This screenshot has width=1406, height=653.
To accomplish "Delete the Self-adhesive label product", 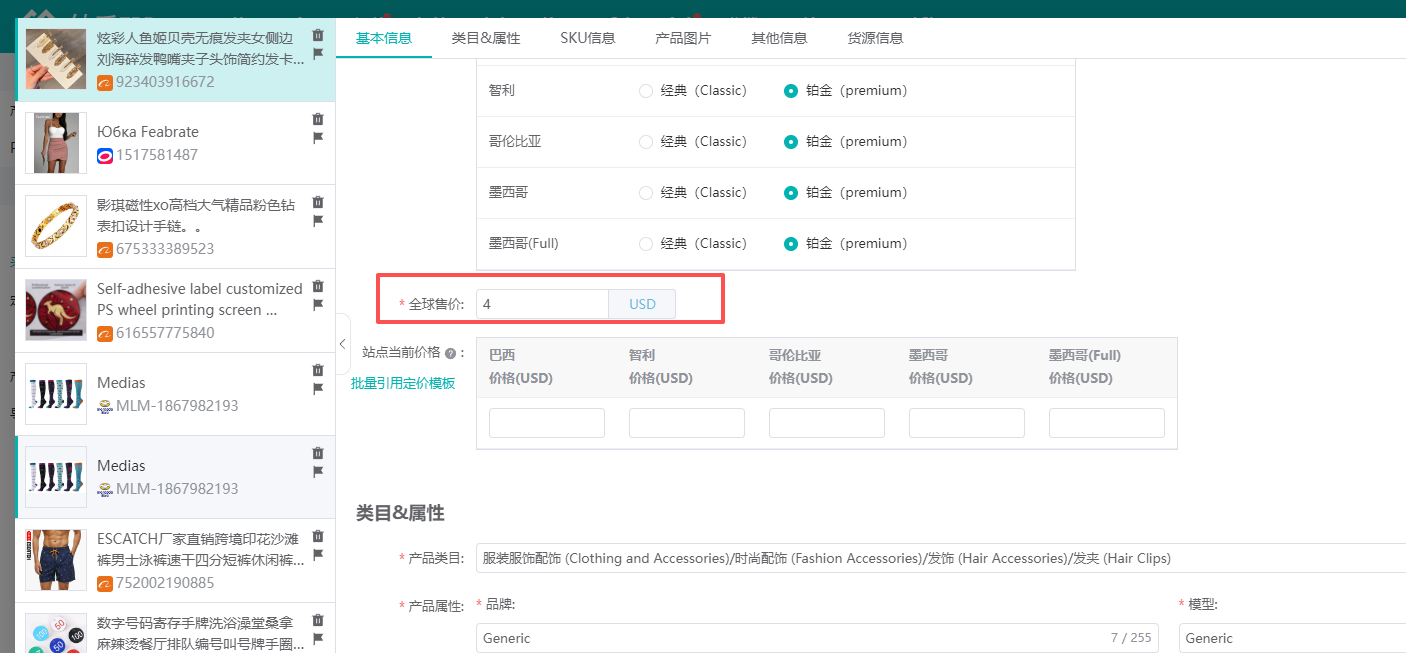I will 318,286.
